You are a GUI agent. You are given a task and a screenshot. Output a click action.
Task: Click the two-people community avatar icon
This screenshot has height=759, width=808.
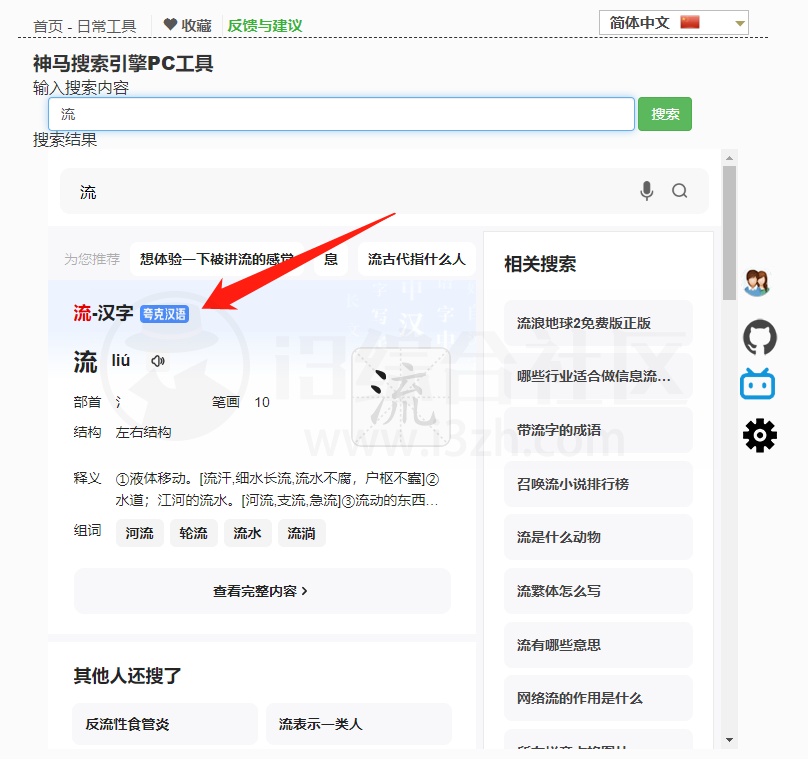[756, 282]
